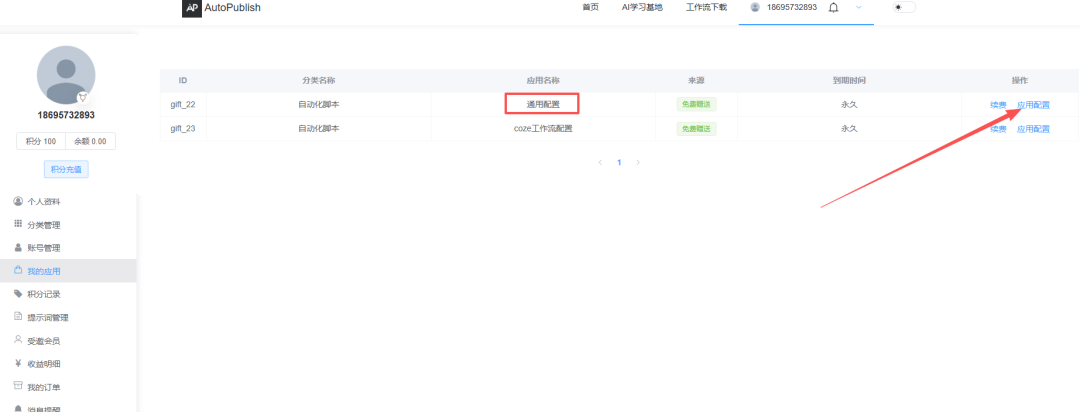
Task: Click the previous page arrow
Action: [600, 163]
